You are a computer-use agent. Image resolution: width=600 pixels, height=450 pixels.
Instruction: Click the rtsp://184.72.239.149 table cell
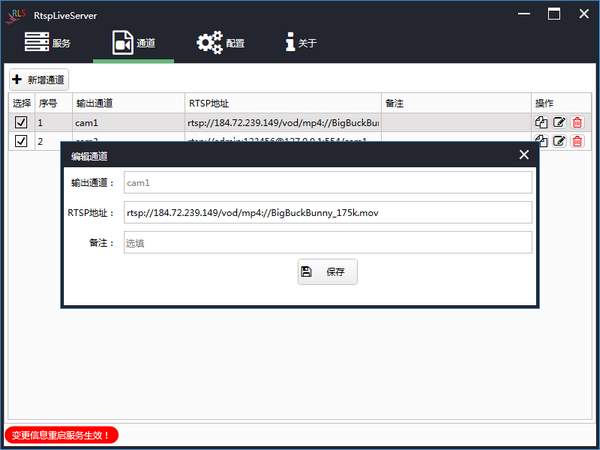(283, 123)
